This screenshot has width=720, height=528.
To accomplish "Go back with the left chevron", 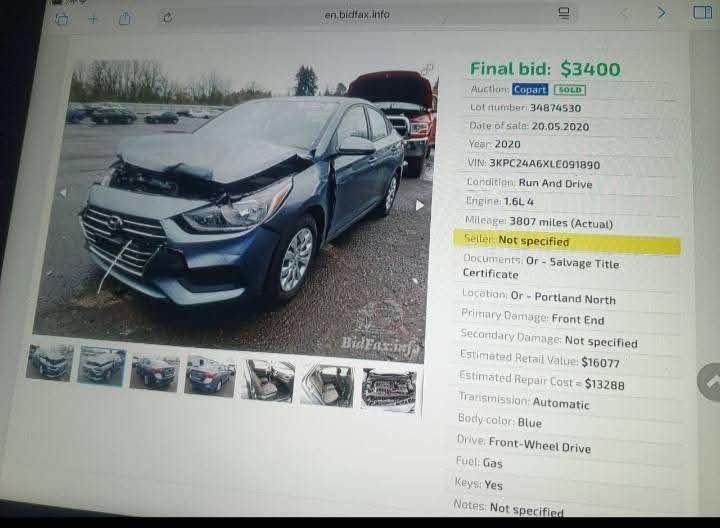I will coord(625,13).
